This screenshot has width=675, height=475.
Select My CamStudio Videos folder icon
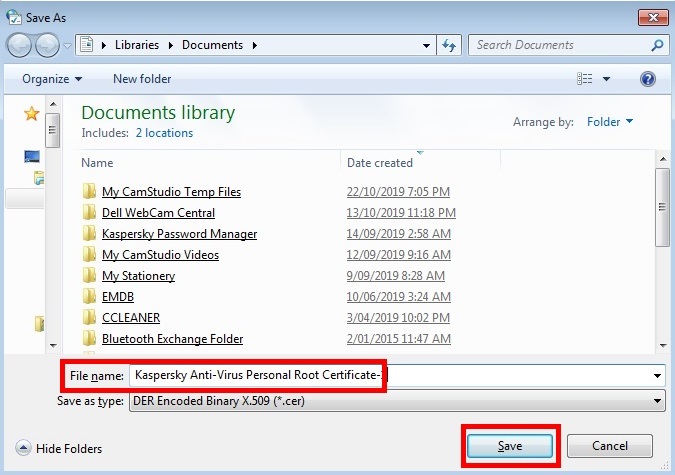[89, 254]
